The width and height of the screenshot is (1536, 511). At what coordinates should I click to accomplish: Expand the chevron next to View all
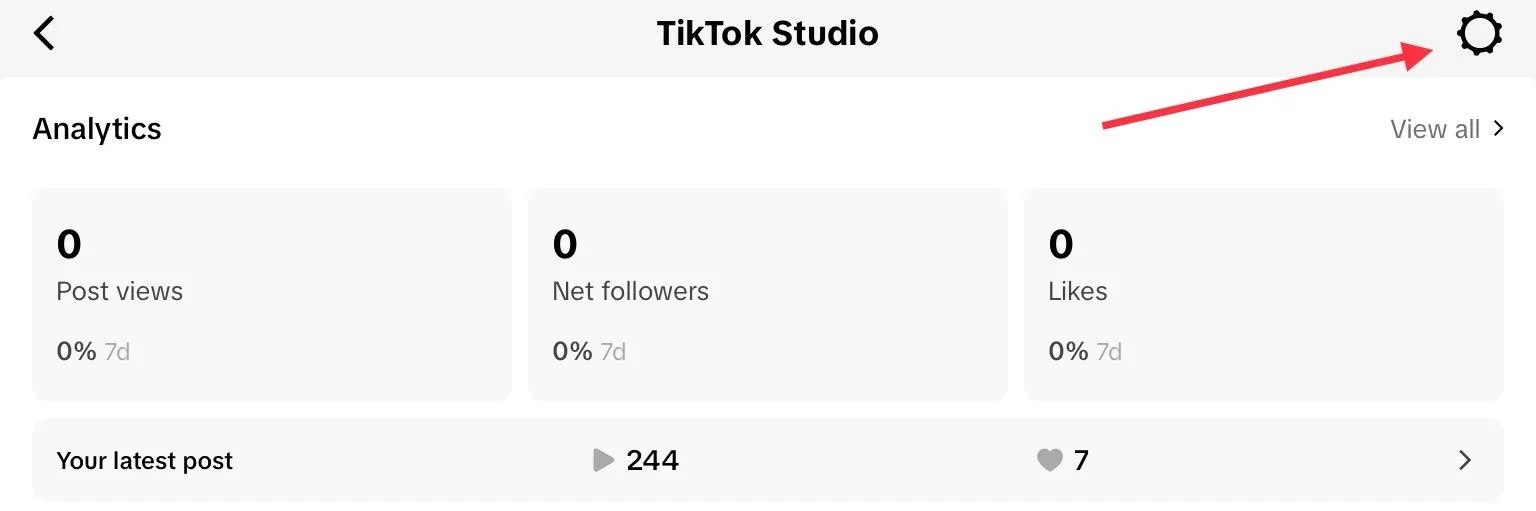(x=1498, y=129)
